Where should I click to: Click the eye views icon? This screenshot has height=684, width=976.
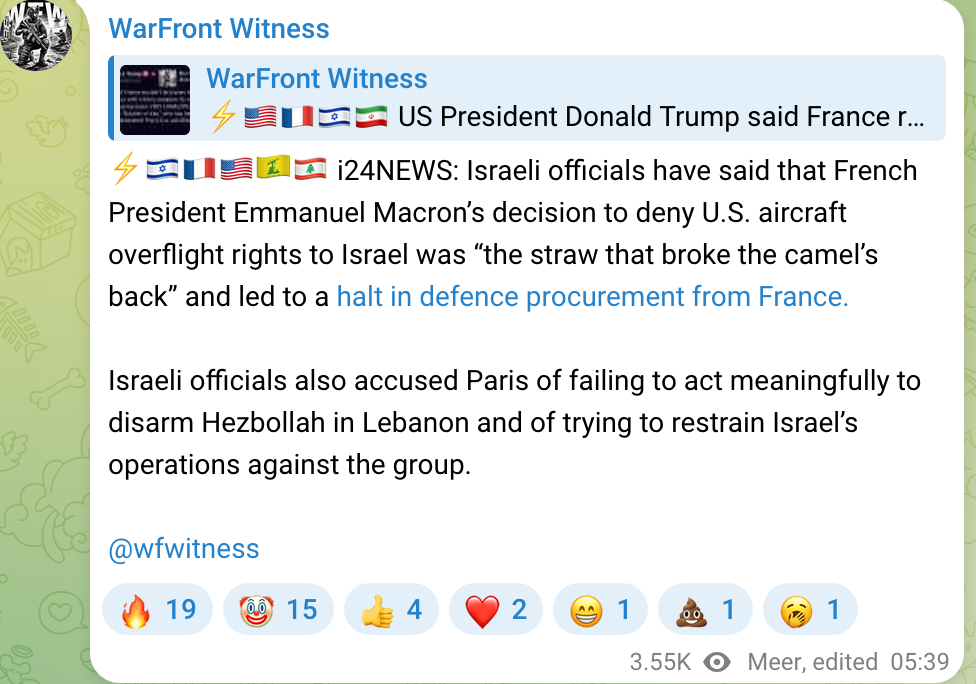point(716,662)
